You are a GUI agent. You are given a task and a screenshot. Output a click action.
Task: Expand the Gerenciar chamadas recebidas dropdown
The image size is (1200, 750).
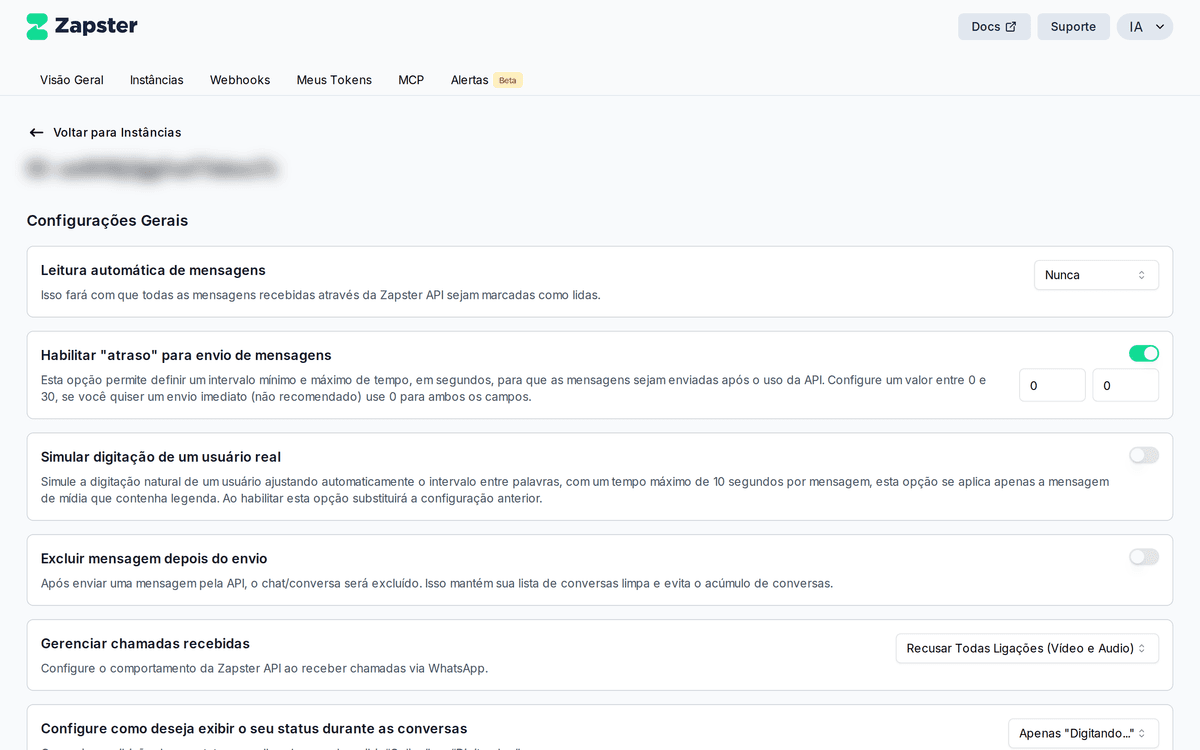(1026, 648)
